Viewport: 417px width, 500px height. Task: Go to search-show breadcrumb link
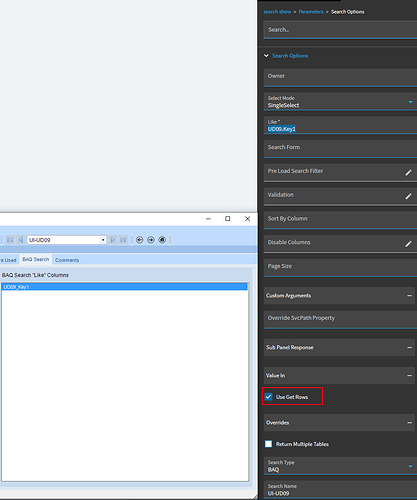click(x=277, y=12)
